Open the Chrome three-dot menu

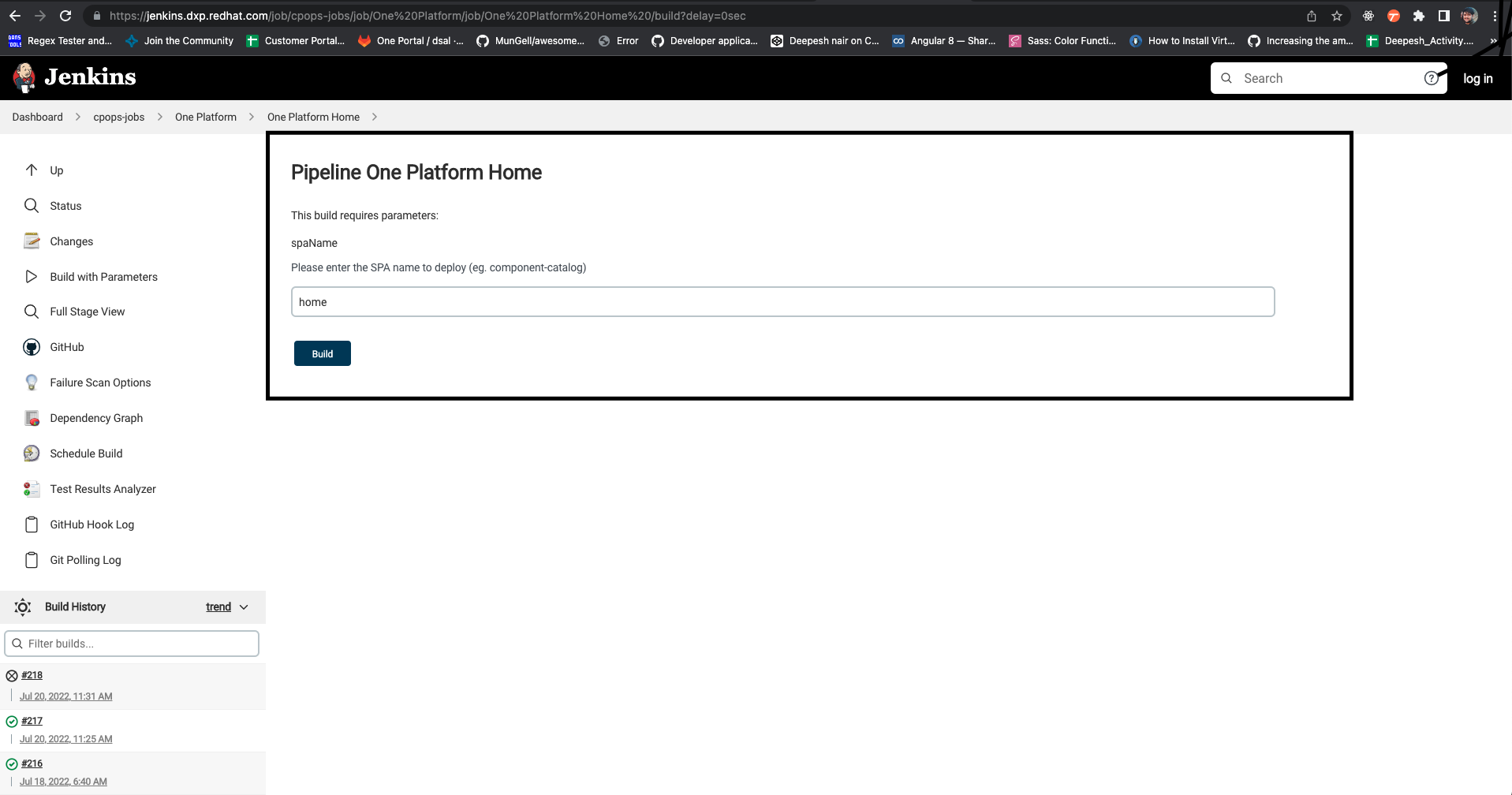pos(1495,16)
